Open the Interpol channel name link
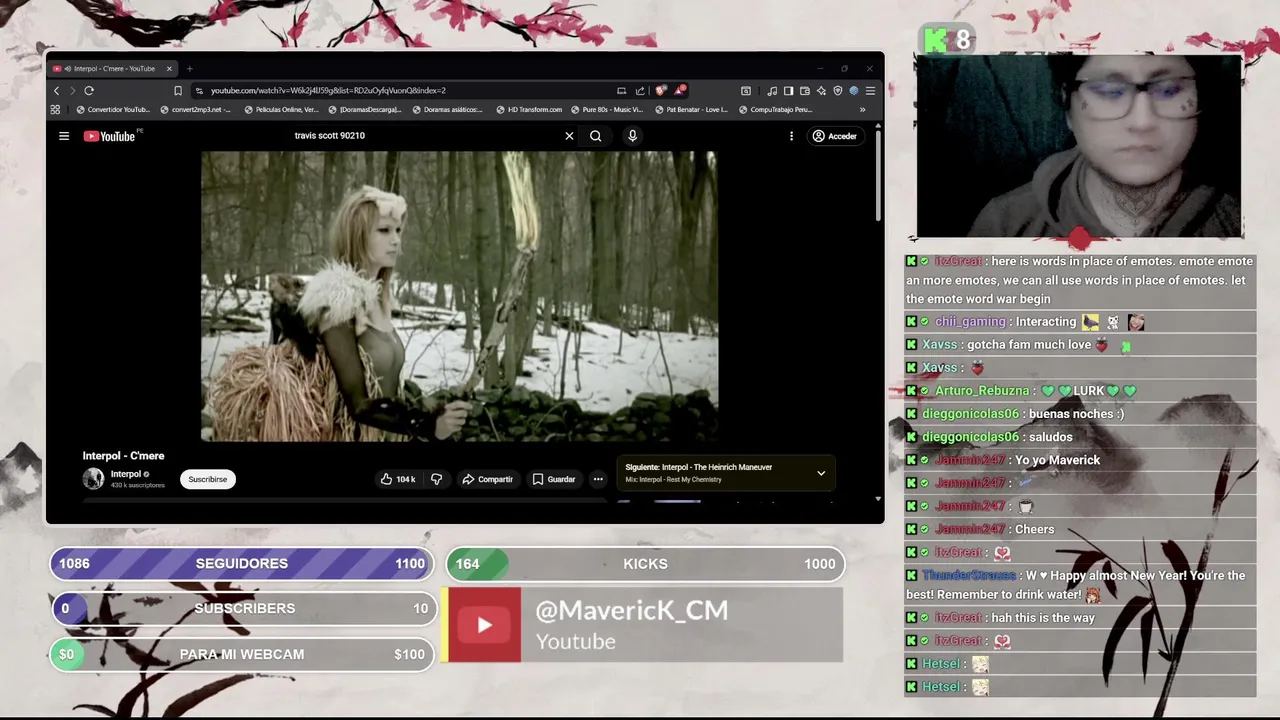Screen dimensions: 1280x720 [x=126, y=474]
